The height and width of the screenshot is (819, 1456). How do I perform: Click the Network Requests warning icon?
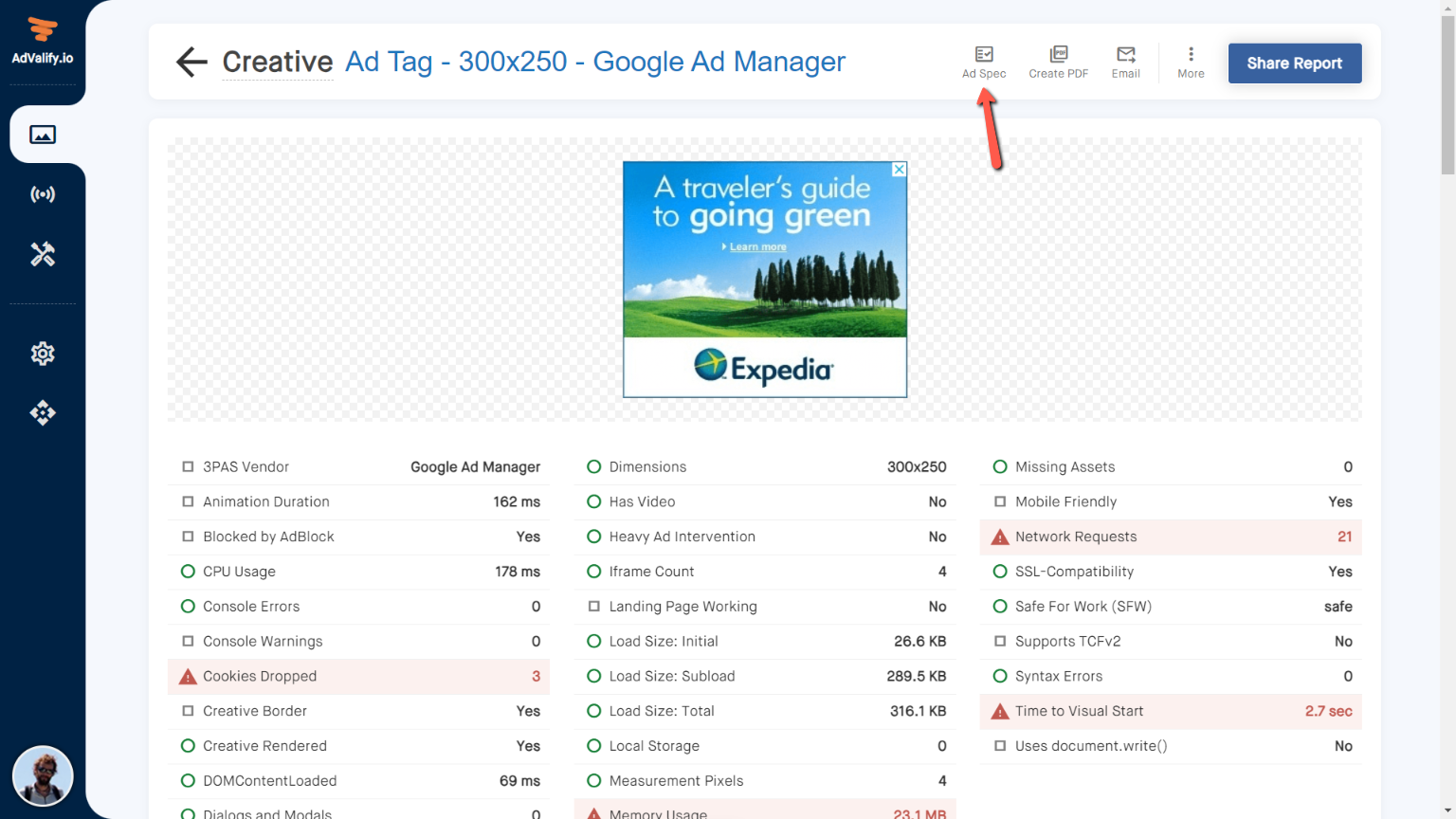pos(1000,537)
